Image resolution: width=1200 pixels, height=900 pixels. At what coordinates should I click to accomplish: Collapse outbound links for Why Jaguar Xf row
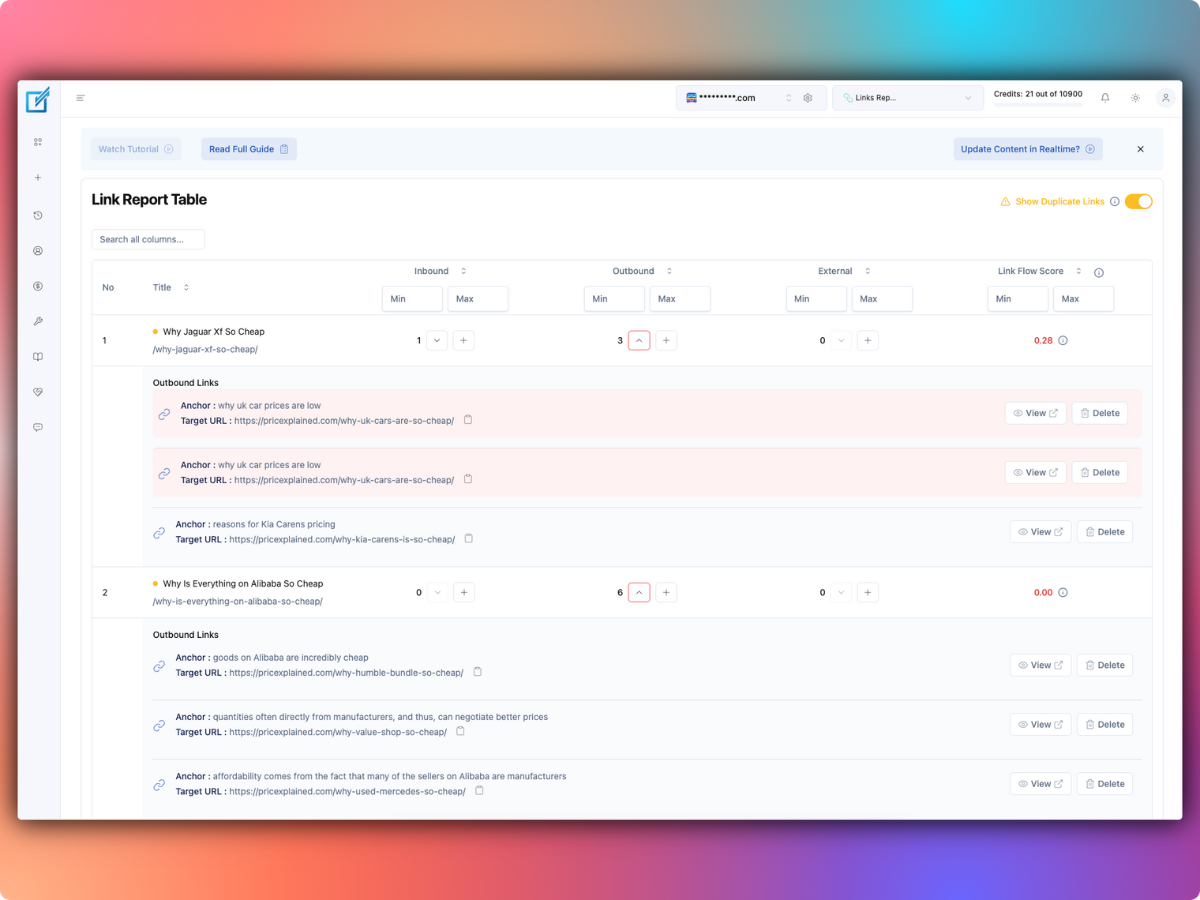[639, 340]
